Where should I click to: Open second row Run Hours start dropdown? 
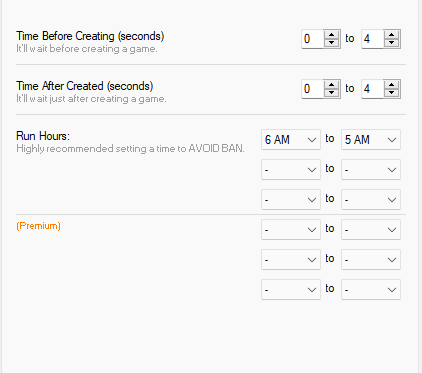(x=291, y=169)
